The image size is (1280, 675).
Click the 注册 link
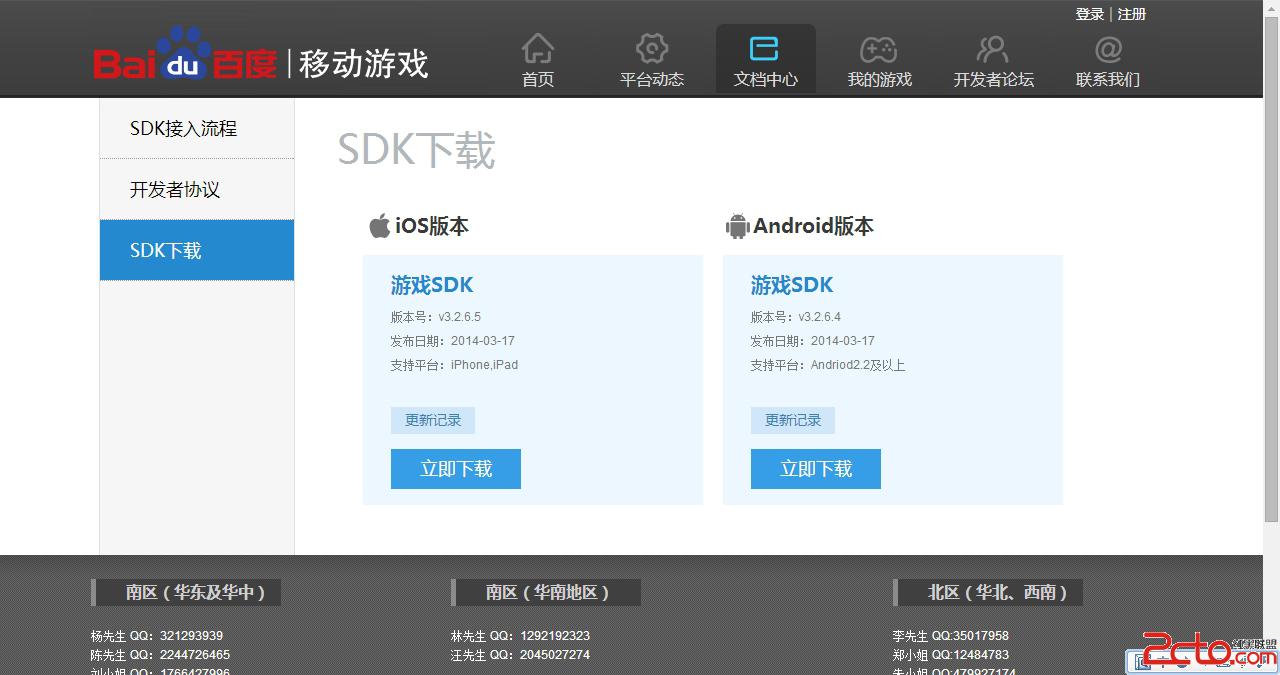[x=1132, y=14]
